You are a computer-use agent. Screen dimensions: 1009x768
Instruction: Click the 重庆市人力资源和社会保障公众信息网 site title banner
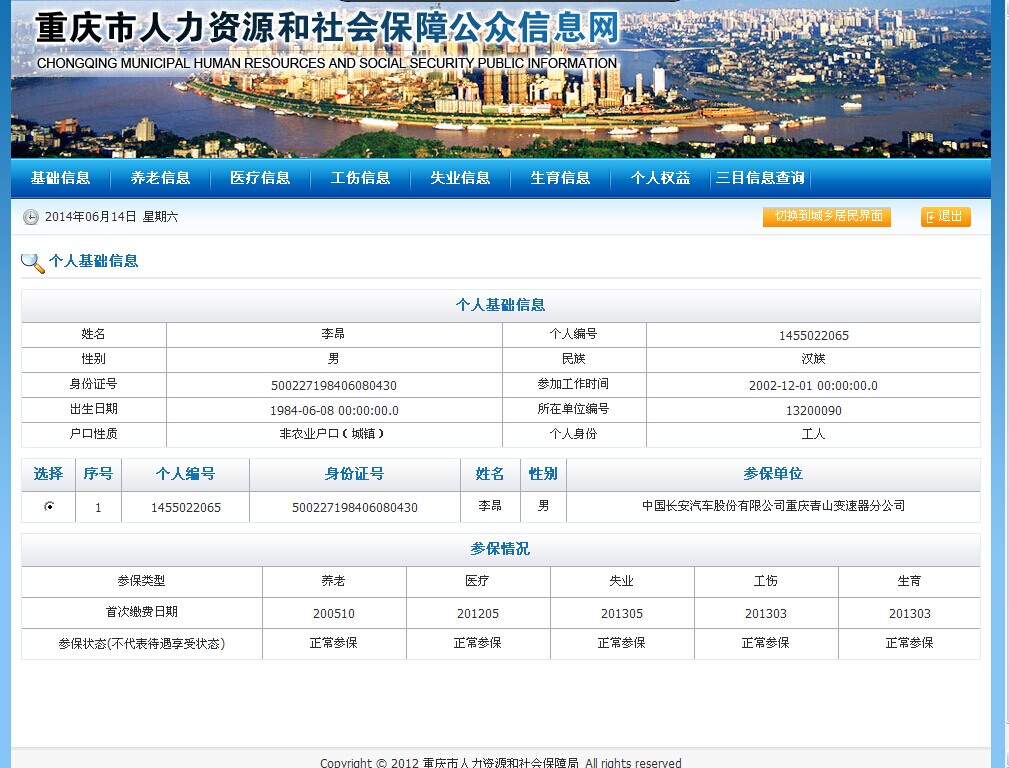(327, 28)
